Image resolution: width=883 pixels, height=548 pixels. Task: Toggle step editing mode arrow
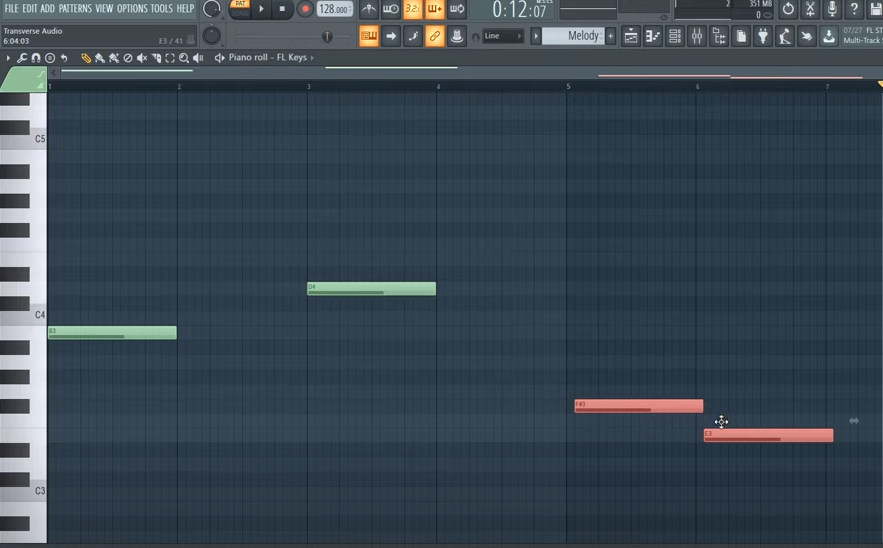(391, 36)
